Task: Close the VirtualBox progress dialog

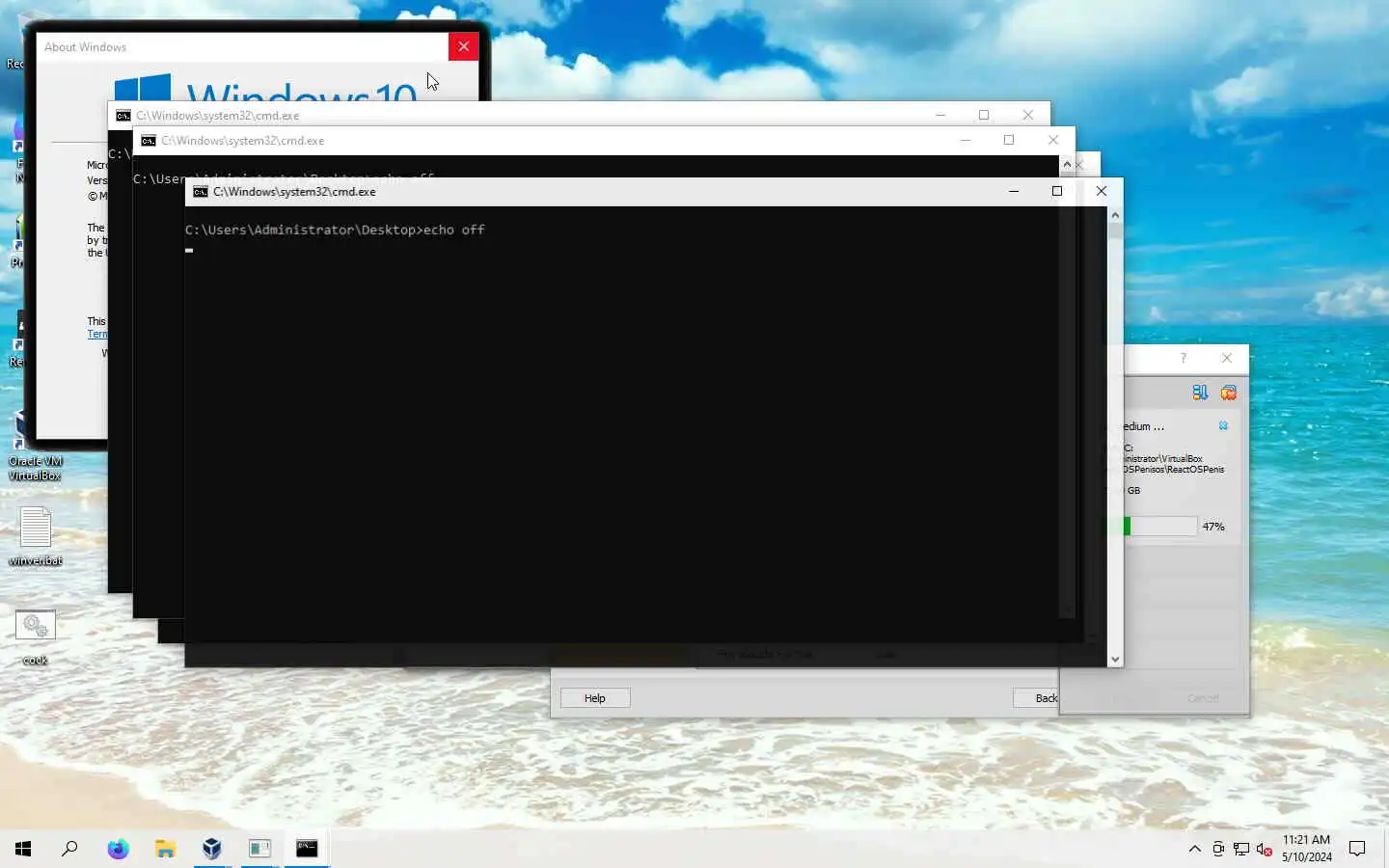Action: [x=1227, y=358]
